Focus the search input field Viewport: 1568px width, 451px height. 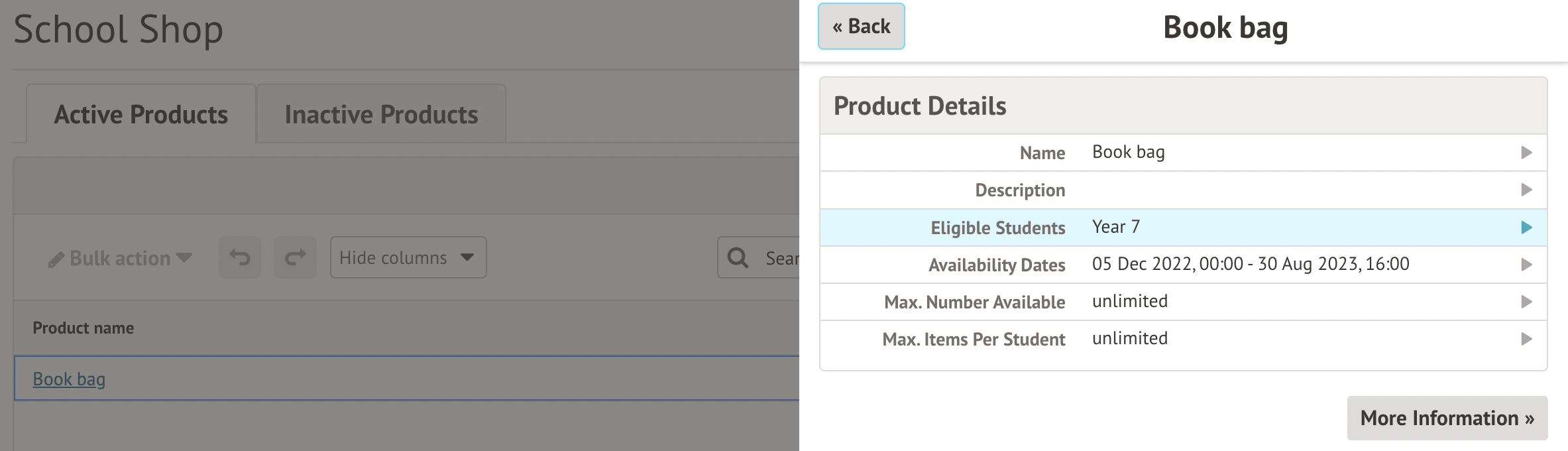pyautogui.click(x=782, y=258)
